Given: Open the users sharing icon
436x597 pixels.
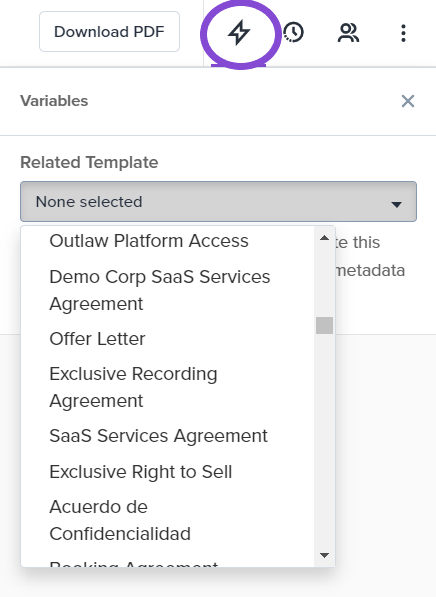Looking at the screenshot, I should click(348, 33).
